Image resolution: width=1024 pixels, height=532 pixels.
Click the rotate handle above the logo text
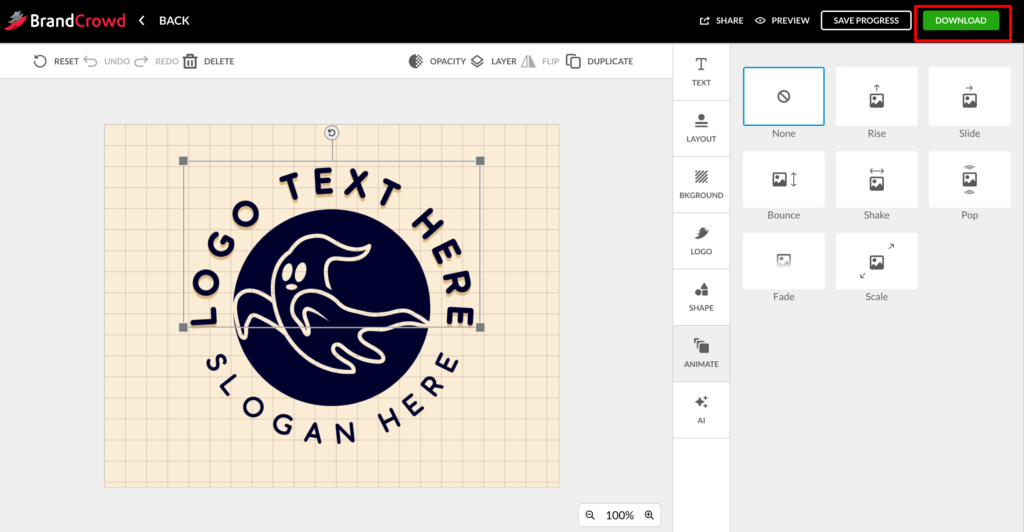pos(332,133)
